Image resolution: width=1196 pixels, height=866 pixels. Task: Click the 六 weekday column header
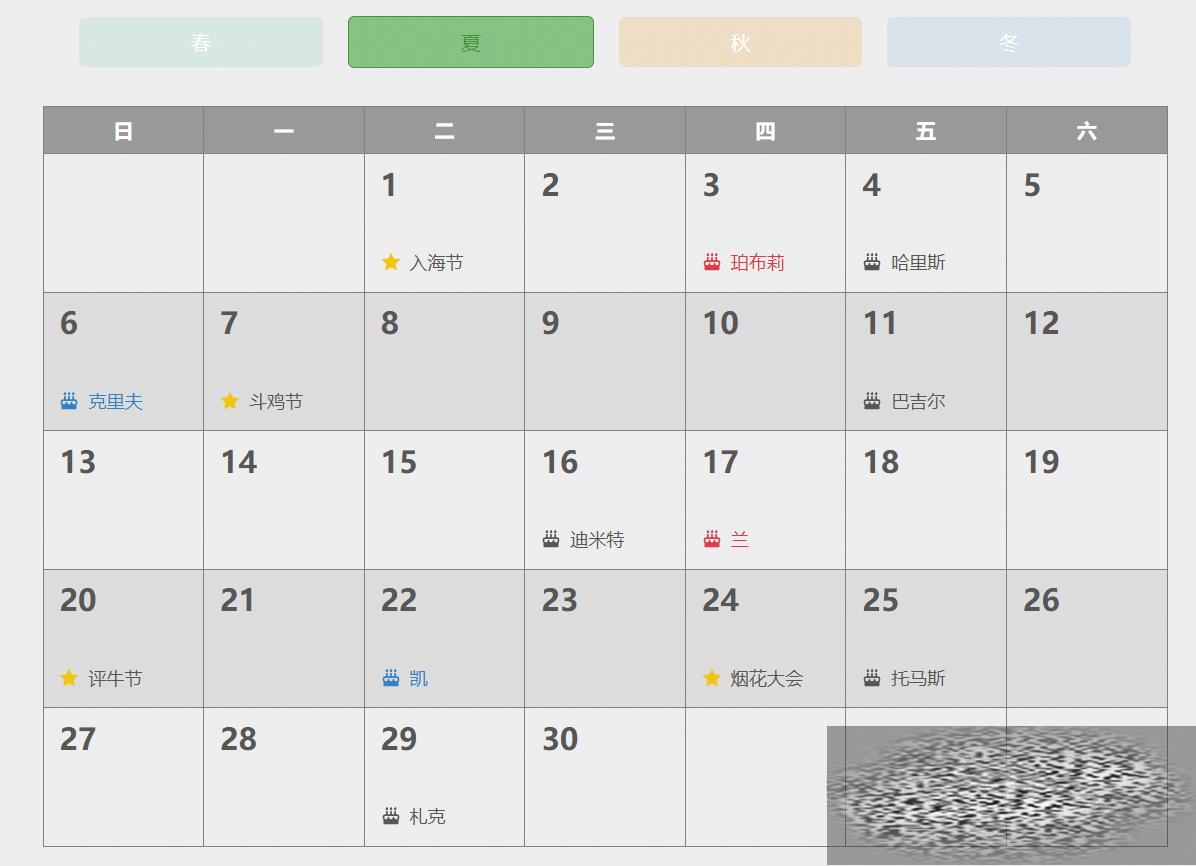tap(1087, 130)
